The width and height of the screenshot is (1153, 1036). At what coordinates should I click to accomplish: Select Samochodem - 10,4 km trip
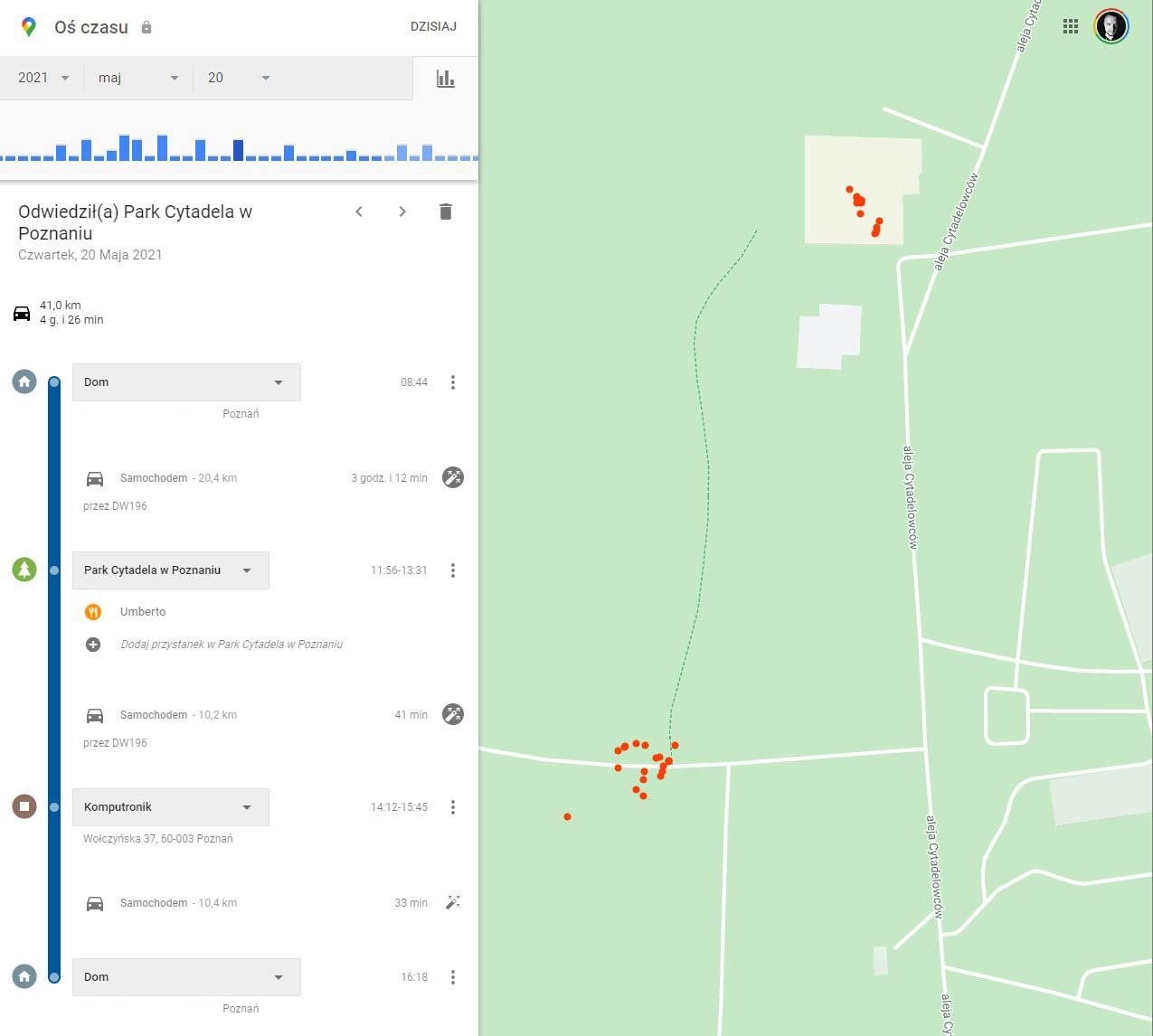[178, 903]
